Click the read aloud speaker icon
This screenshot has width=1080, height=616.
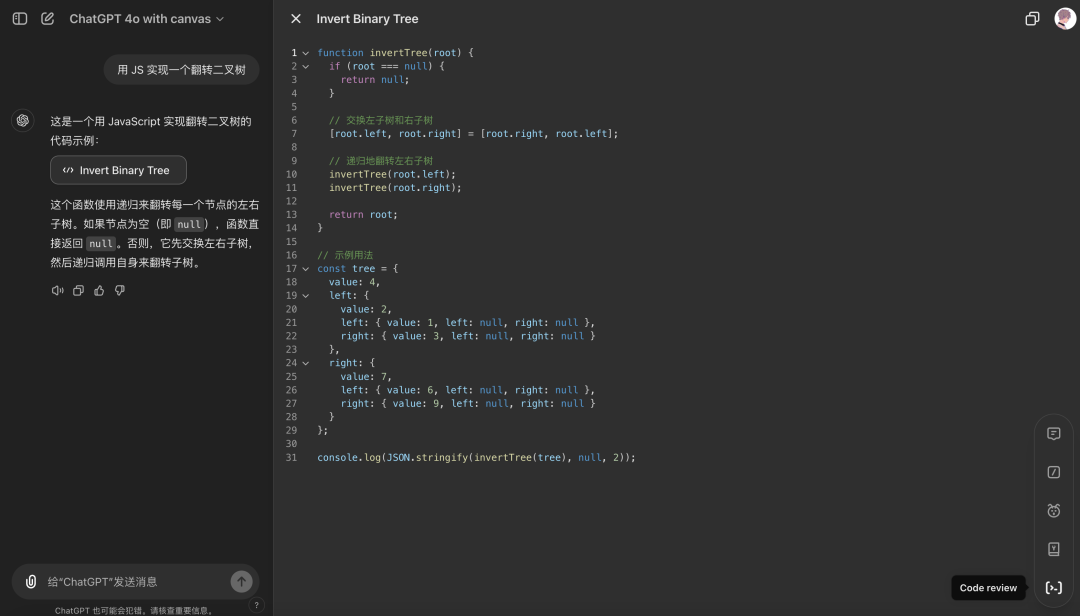coord(57,291)
